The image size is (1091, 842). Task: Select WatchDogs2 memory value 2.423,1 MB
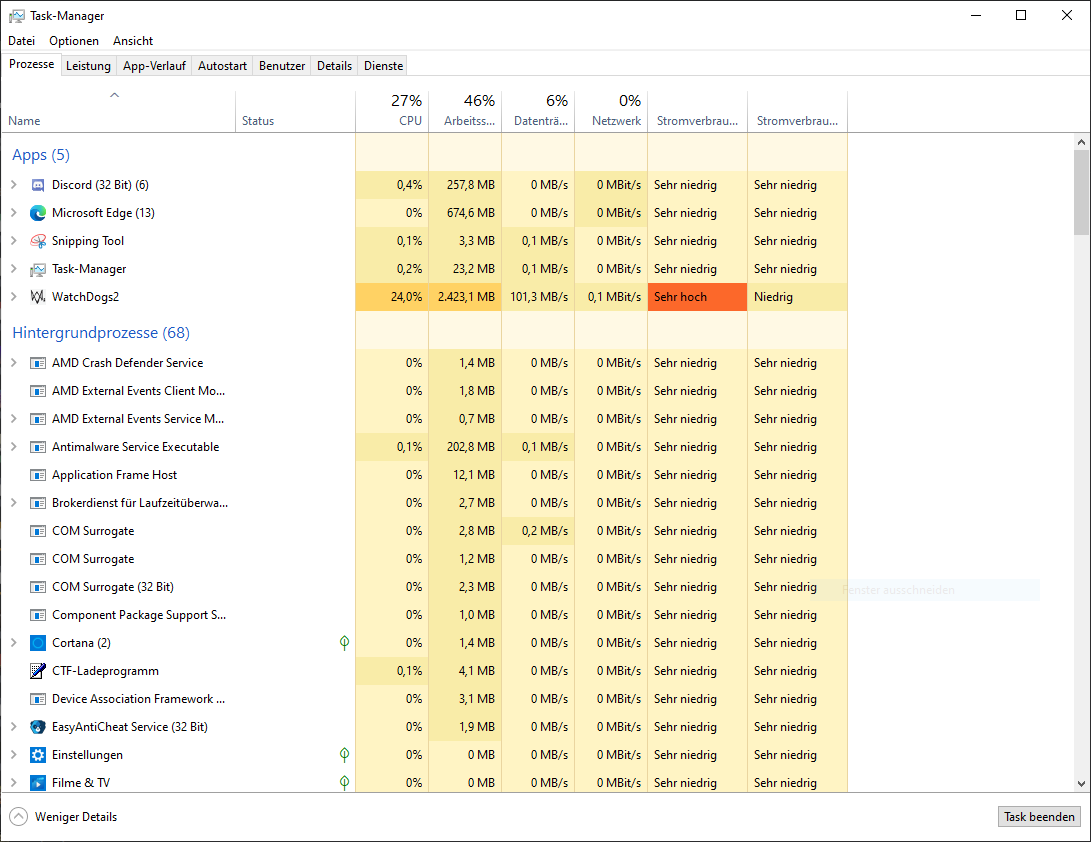pyautogui.click(x=465, y=296)
